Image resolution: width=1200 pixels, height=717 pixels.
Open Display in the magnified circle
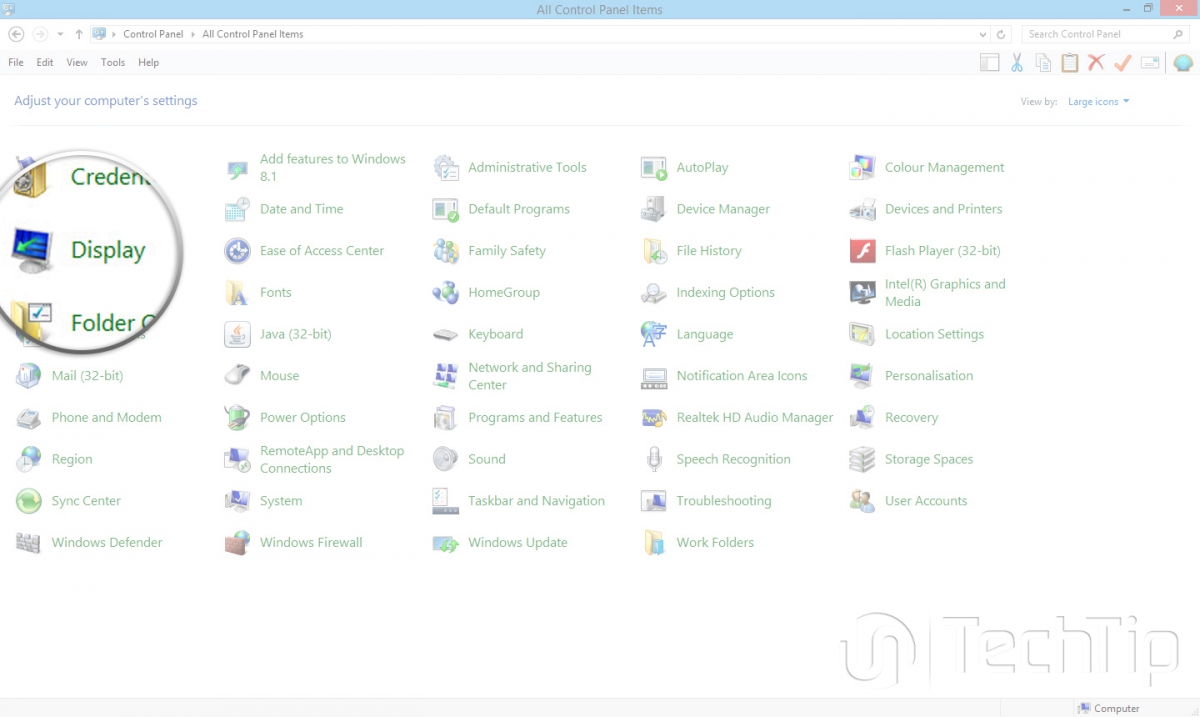[x=107, y=250]
